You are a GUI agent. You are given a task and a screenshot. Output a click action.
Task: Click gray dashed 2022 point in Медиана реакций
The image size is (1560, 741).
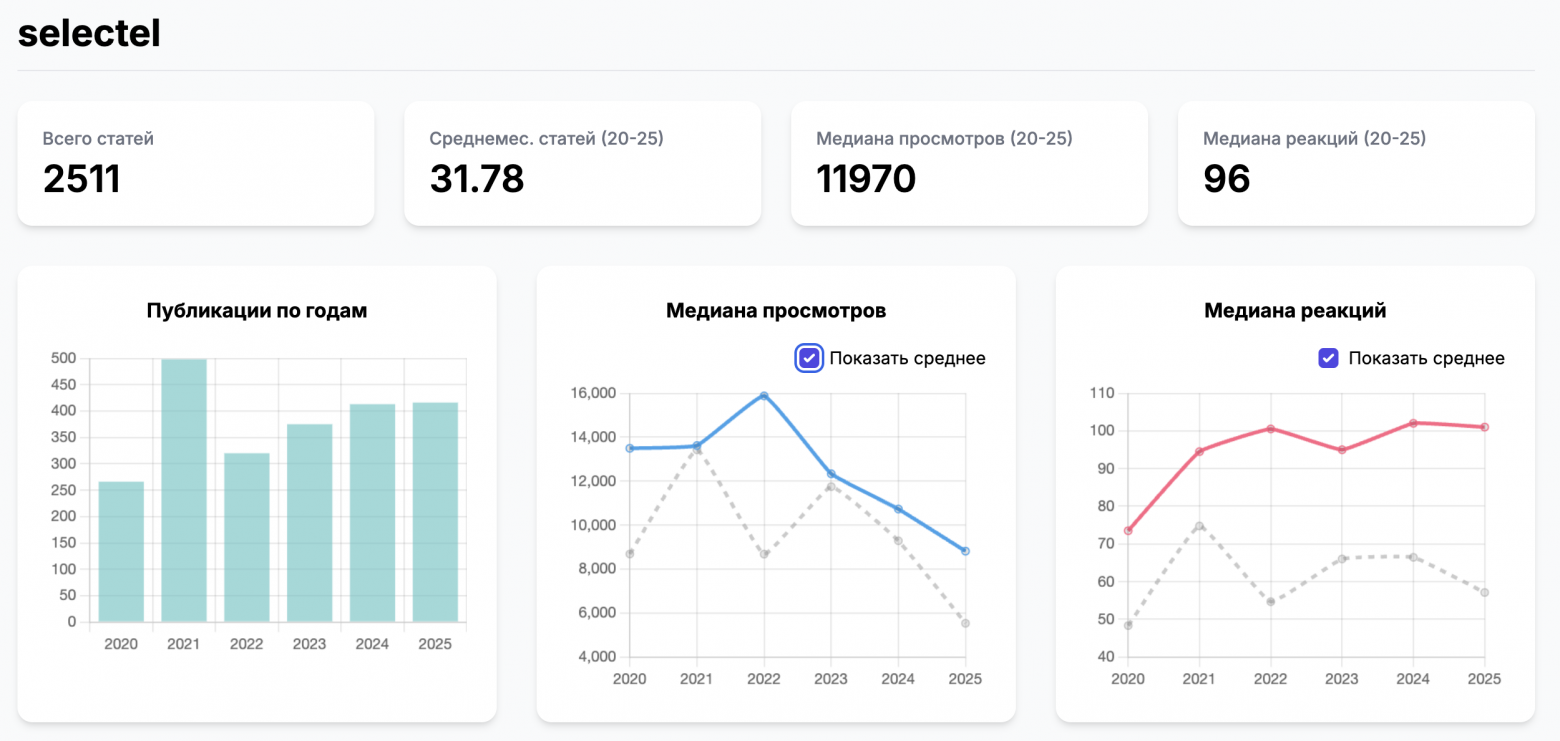tap(1271, 602)
